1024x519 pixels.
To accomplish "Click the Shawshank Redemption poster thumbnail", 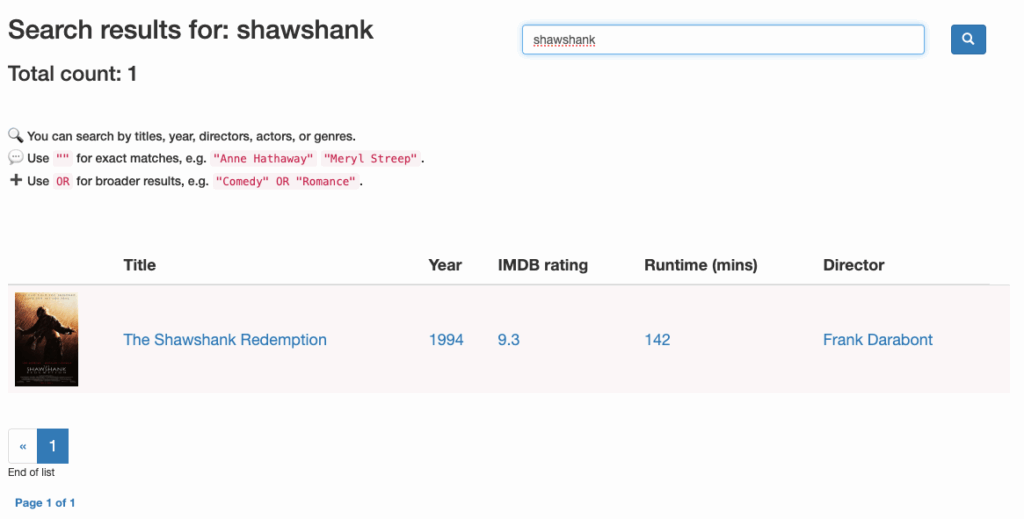I will pos(46,339).
